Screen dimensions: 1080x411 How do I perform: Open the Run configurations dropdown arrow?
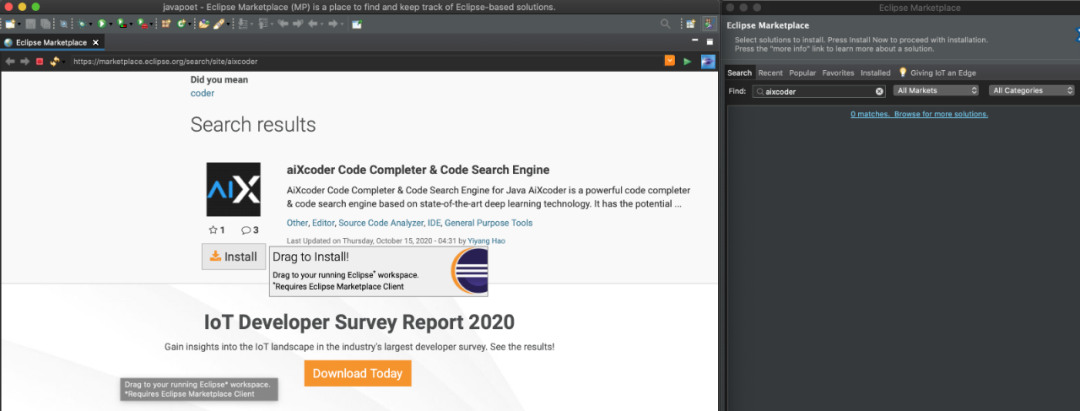(x=111, y=24)
